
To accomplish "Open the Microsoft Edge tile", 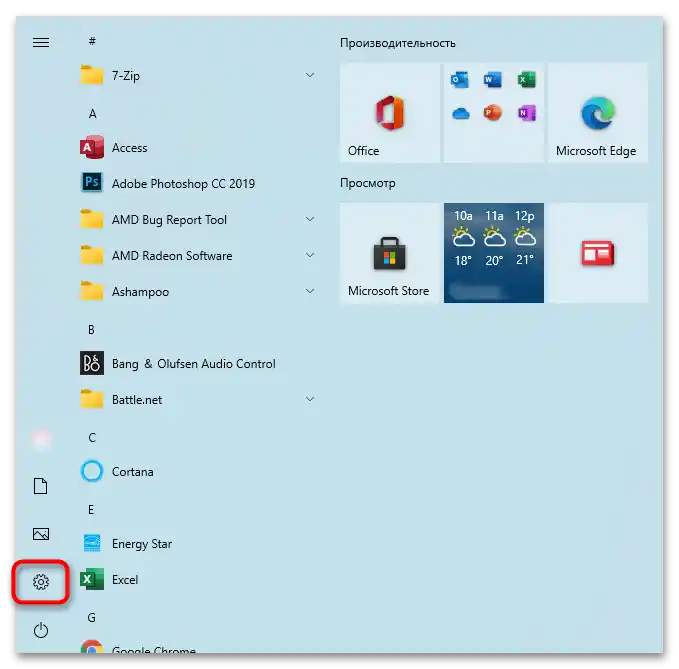I will 598,113.
